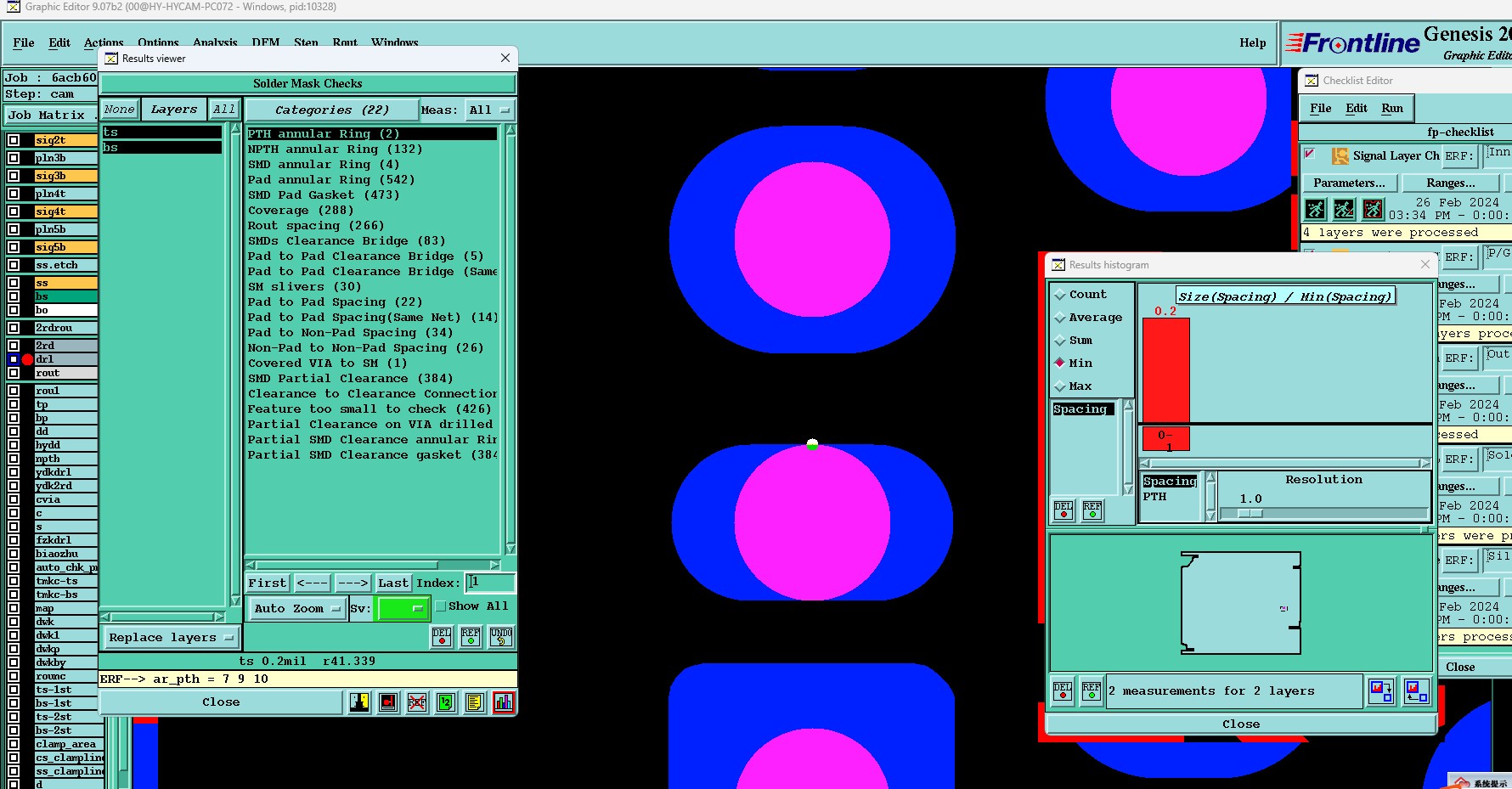Toggle the histogram bar-chart icon
This screenshot has height=789, width=1512.
point(504,702)
